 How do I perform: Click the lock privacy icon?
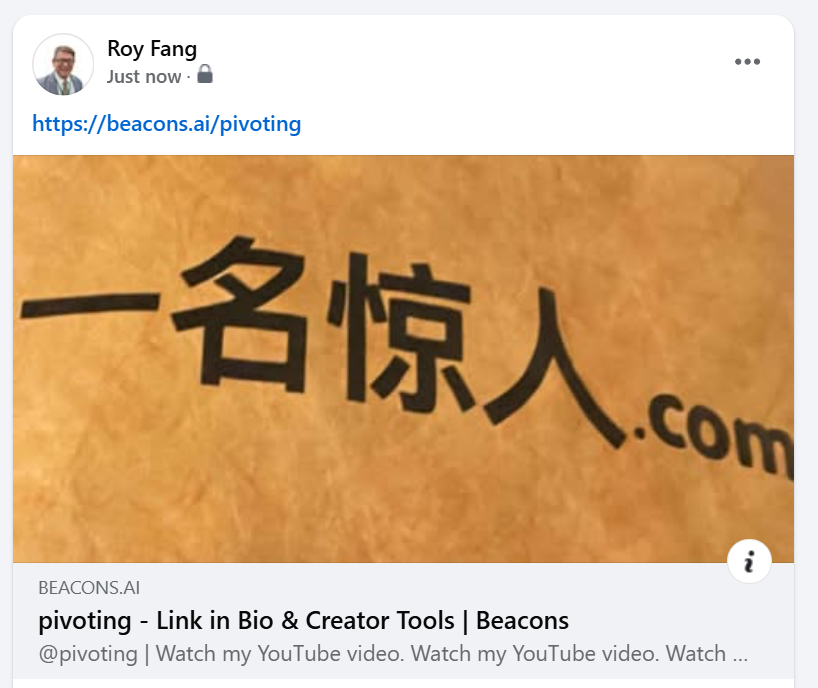[x=204, y=74]
